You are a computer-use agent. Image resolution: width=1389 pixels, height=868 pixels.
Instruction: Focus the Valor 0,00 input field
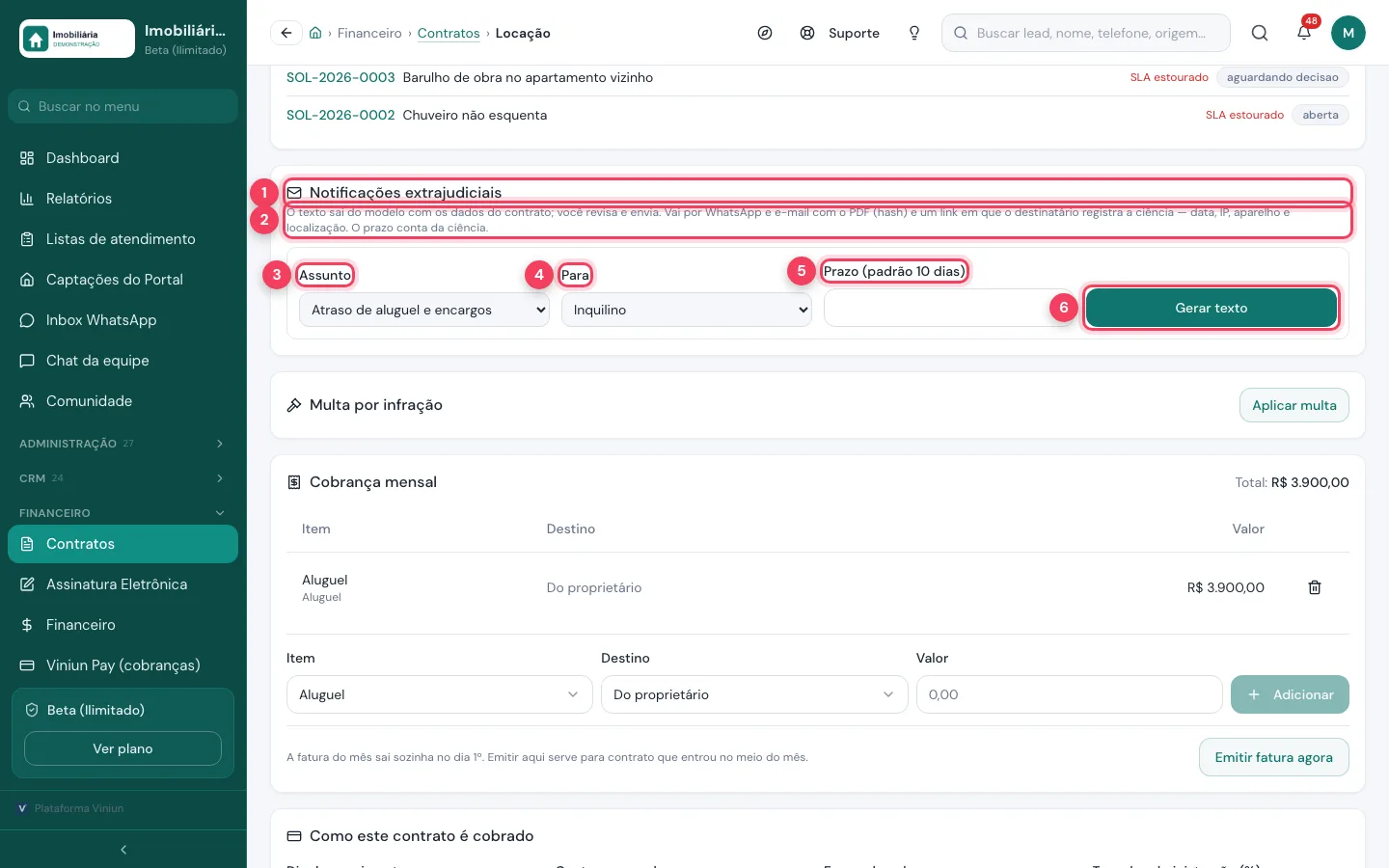[1070, 694]
